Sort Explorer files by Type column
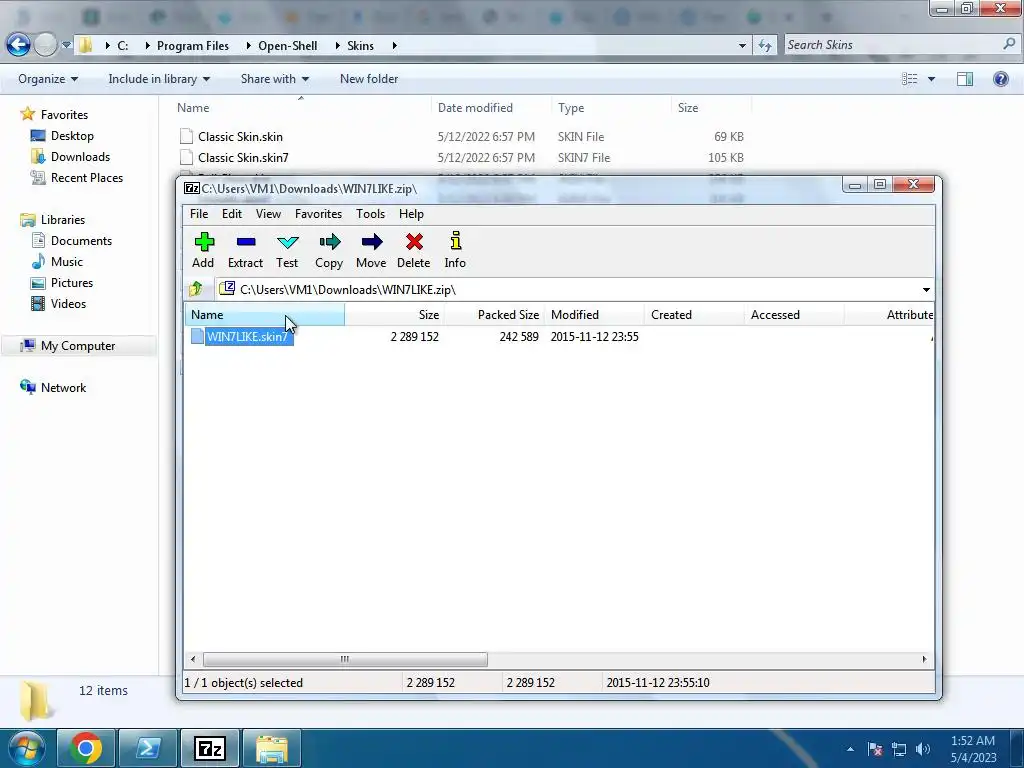The width and height of the screenshot is (1024, 768). [x=611, y=108]
